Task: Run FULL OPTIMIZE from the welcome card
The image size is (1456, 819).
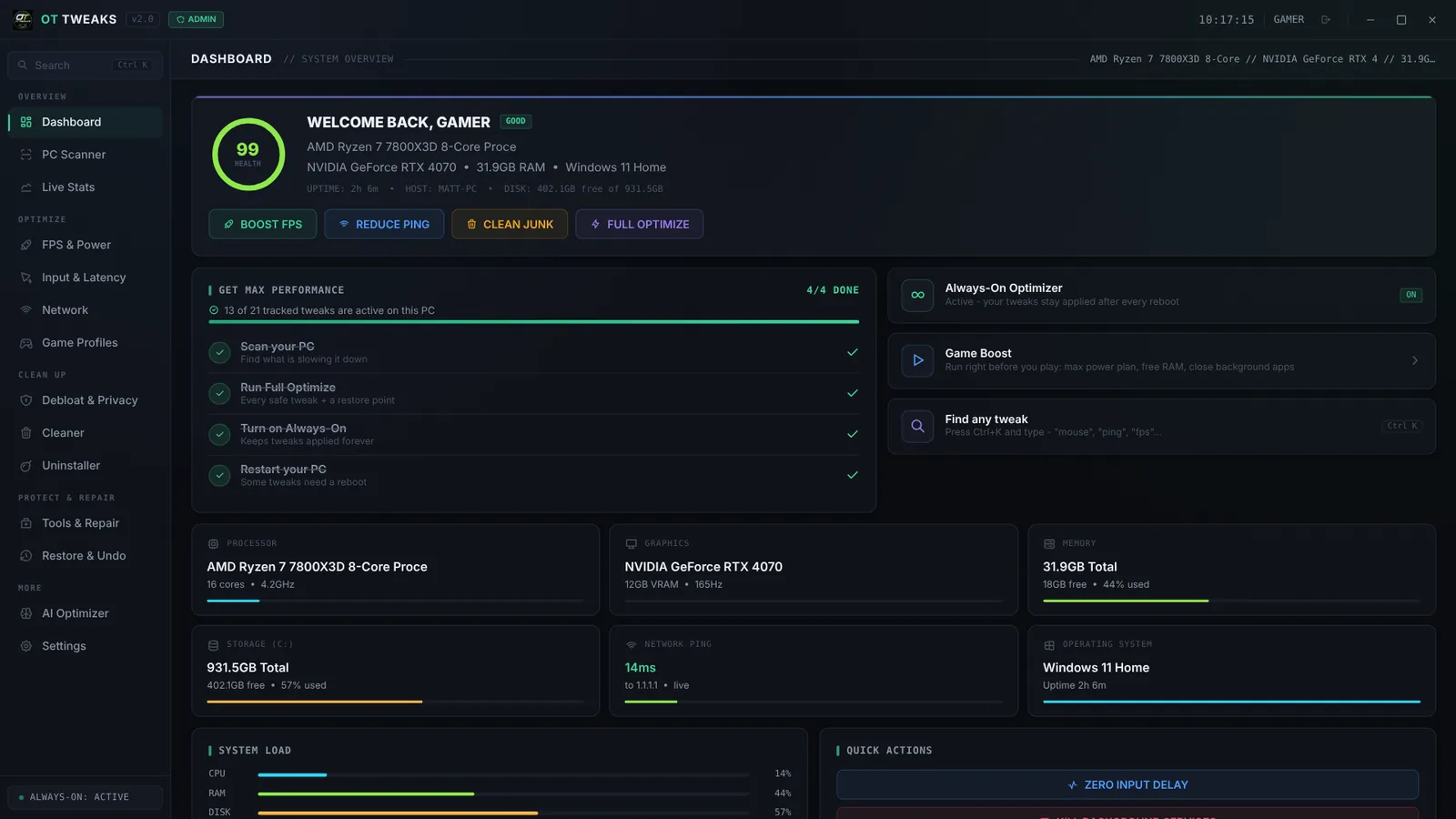Action: tap(639, 224)
